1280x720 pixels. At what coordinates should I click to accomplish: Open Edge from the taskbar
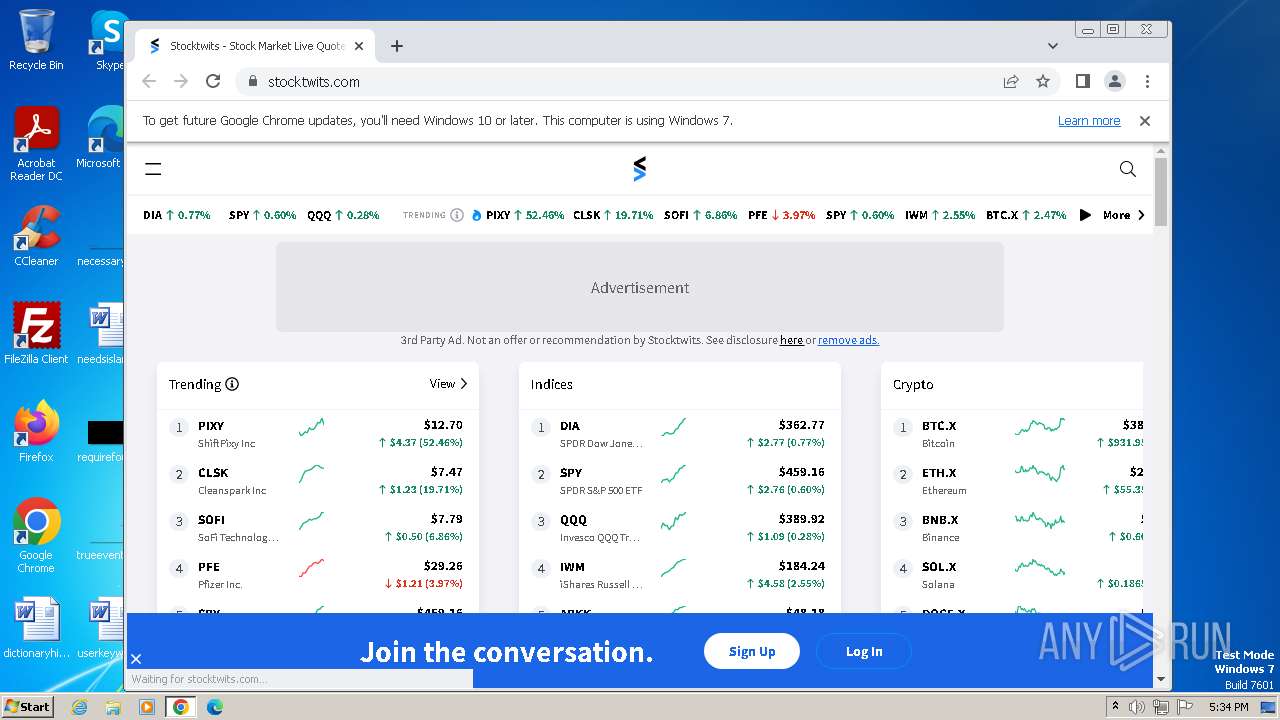pos(215,707)
